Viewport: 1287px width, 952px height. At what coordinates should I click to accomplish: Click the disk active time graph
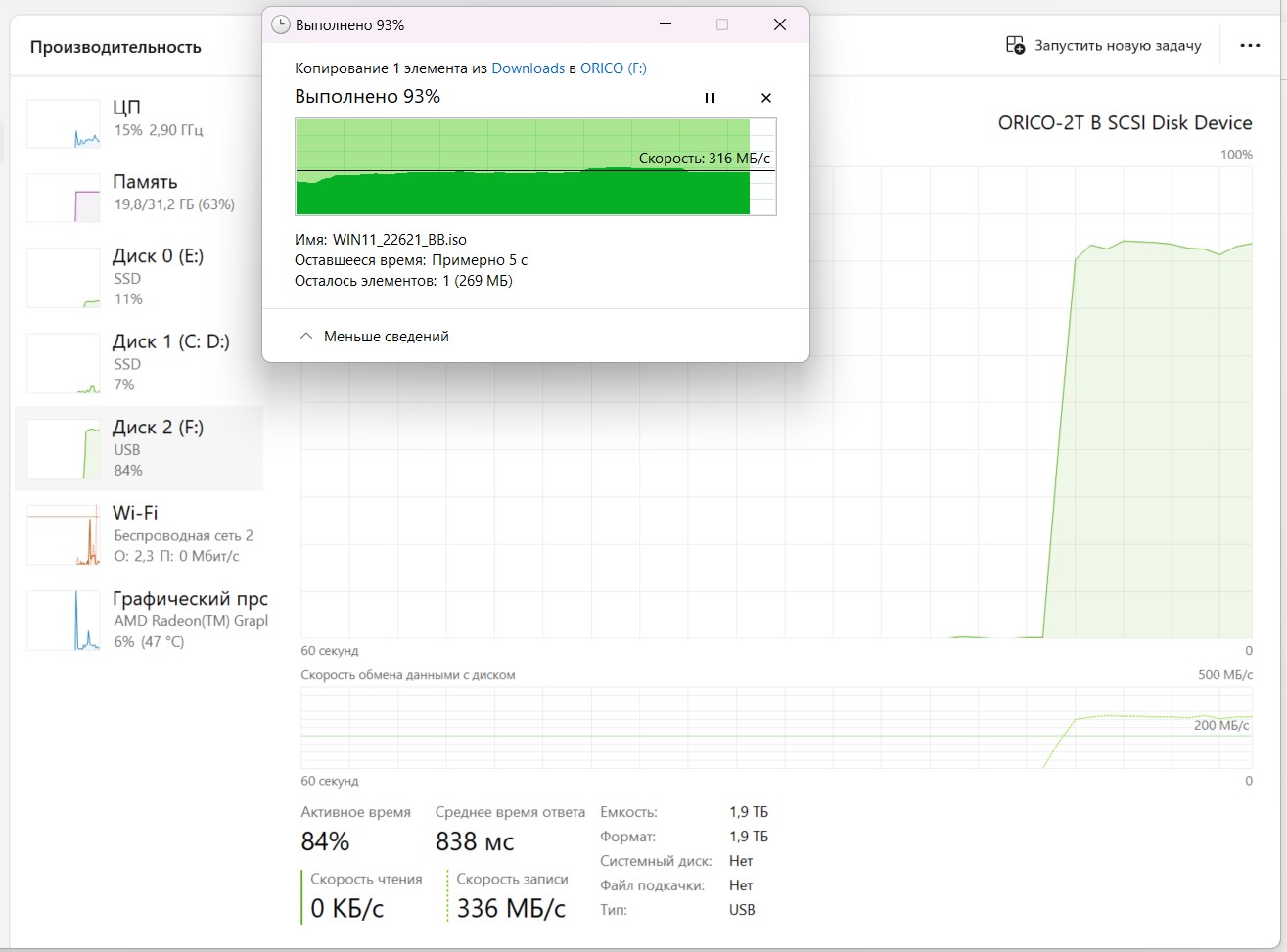coord(776,402)
